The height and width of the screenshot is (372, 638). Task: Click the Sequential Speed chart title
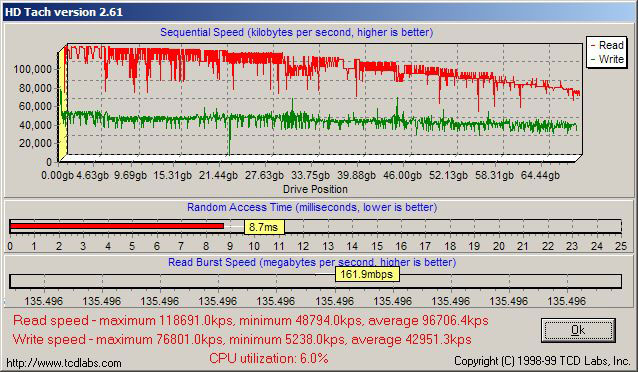(296, 32)
